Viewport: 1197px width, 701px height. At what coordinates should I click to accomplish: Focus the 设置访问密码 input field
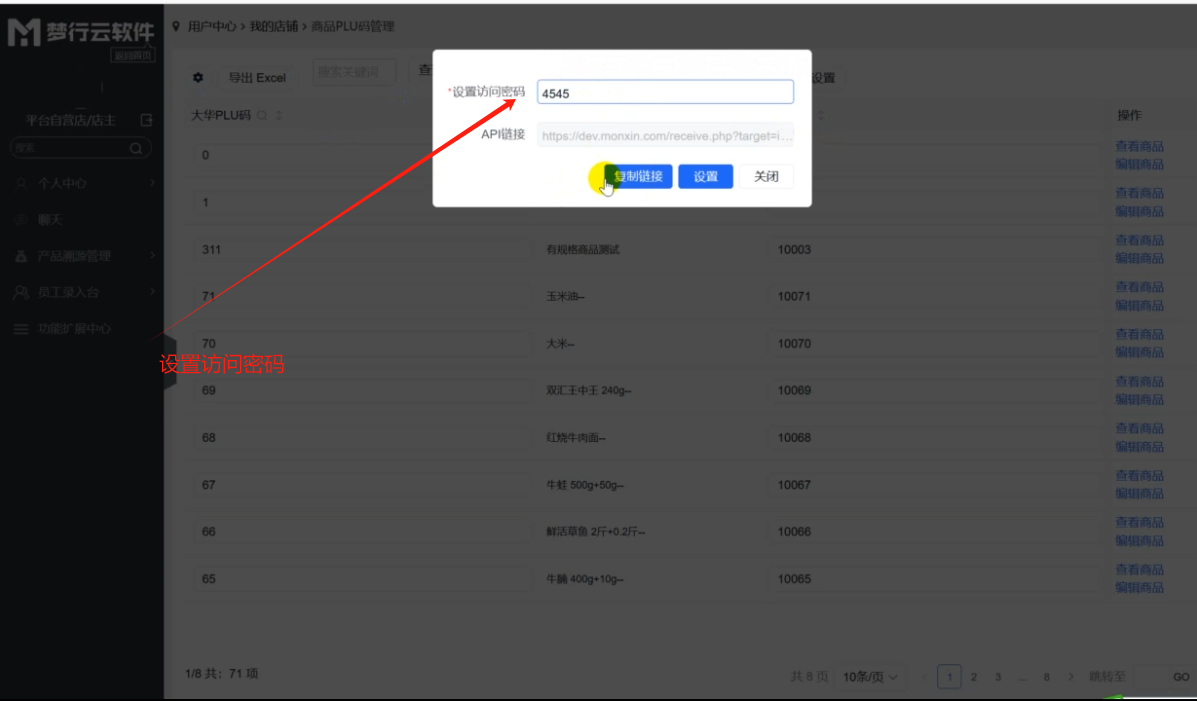point(665,92)
